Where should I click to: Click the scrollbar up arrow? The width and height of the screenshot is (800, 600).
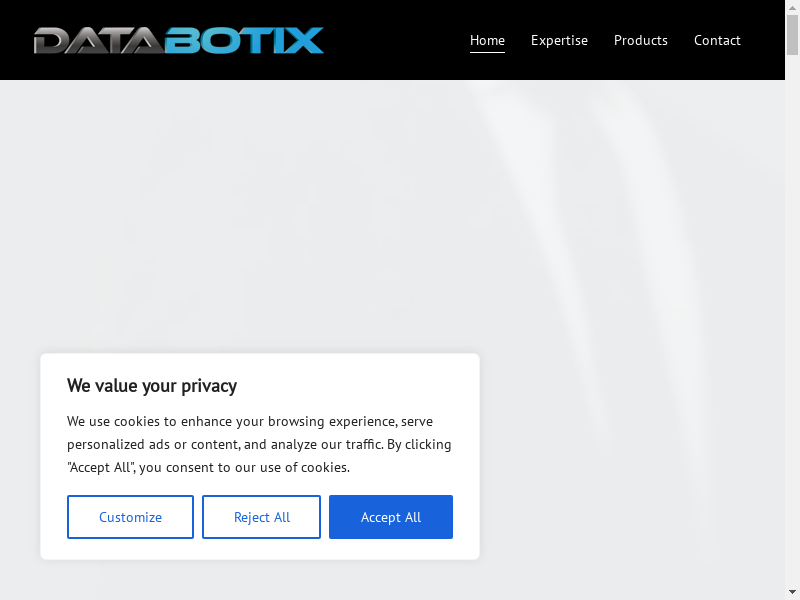pos(792,8)
